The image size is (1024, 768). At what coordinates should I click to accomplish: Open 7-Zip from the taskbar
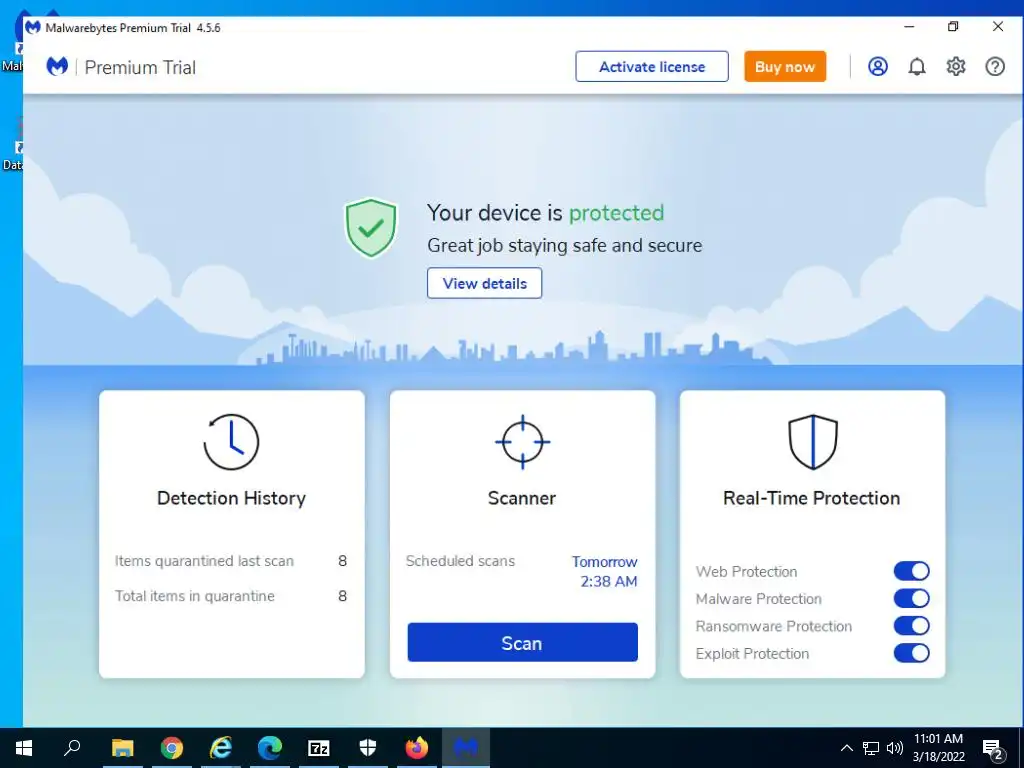(x=319, y=748)
